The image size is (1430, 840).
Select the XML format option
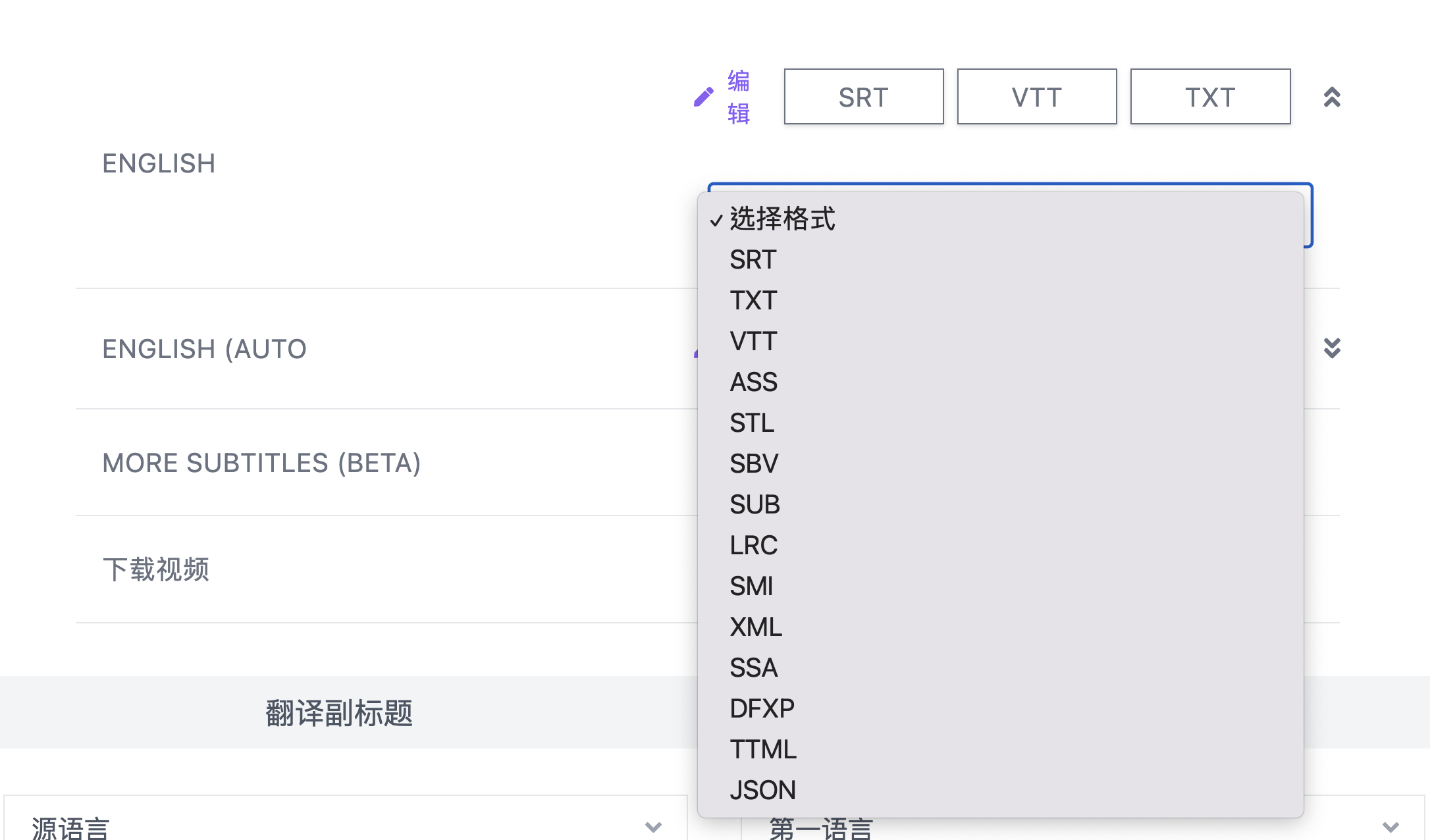pos(756,627)
